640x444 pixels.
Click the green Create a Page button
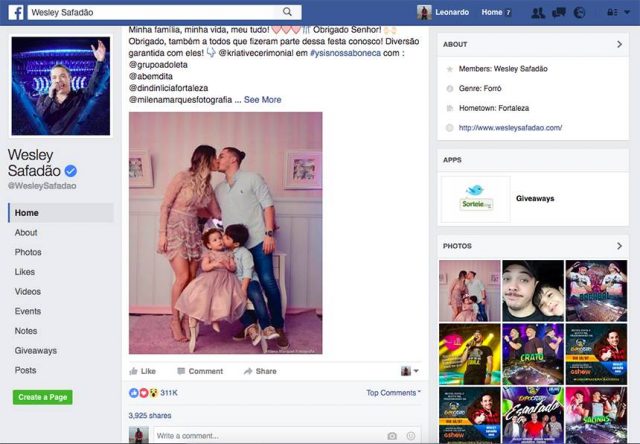[x=42, y=397]
